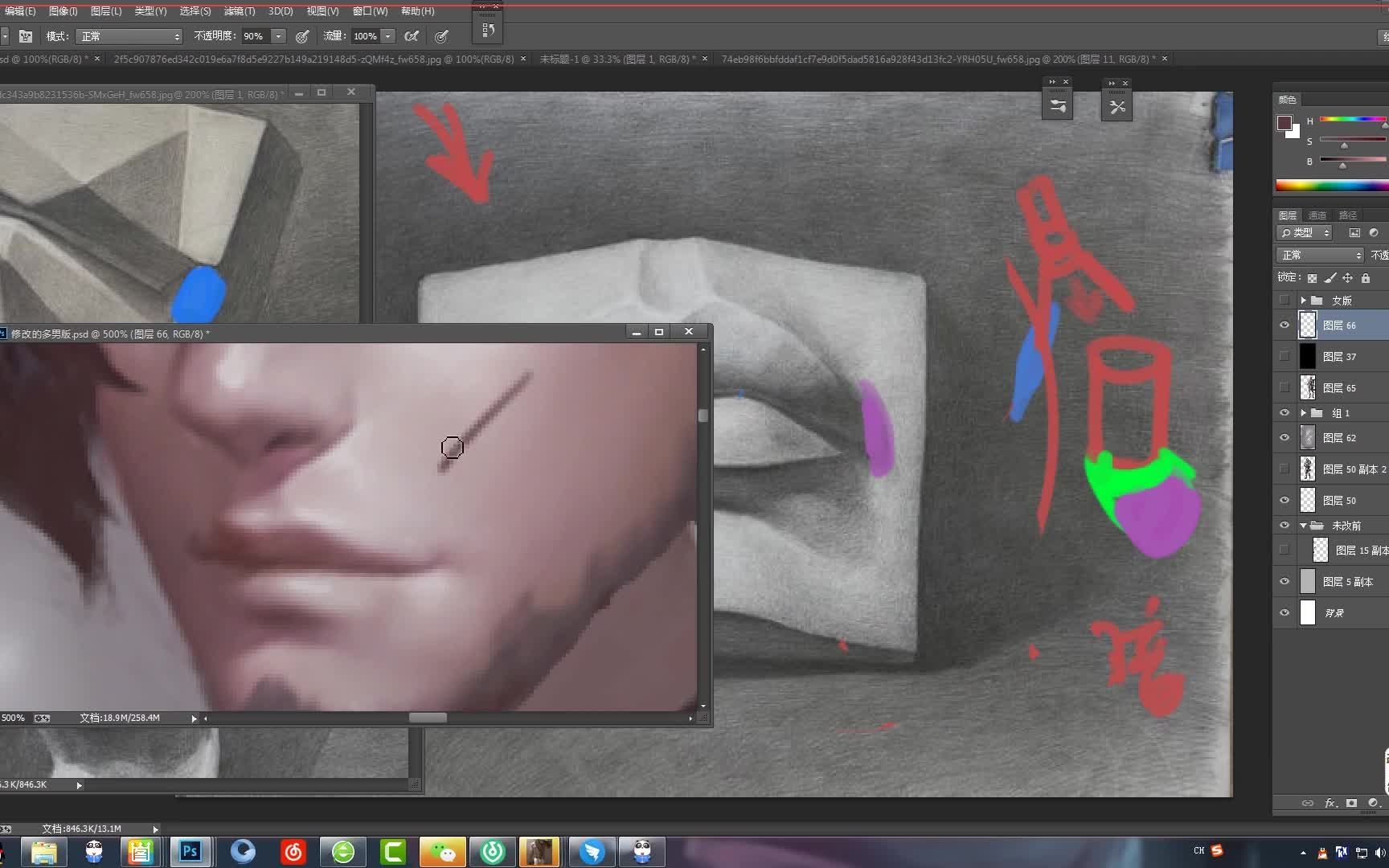Expand the 组 1 layer group
This screenshot has height=868, width=1389.
tap(1303, 413)
